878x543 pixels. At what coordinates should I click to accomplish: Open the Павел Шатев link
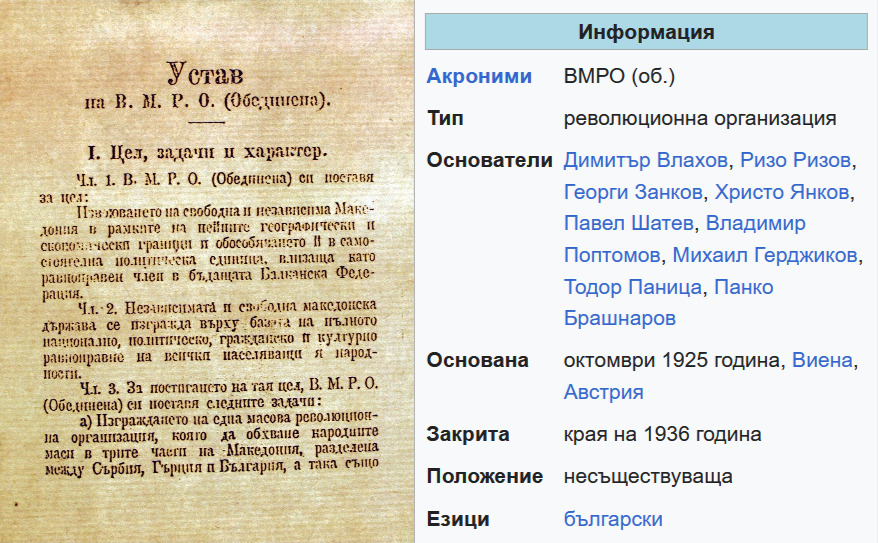pyautogui.click(x=629, y=223)
